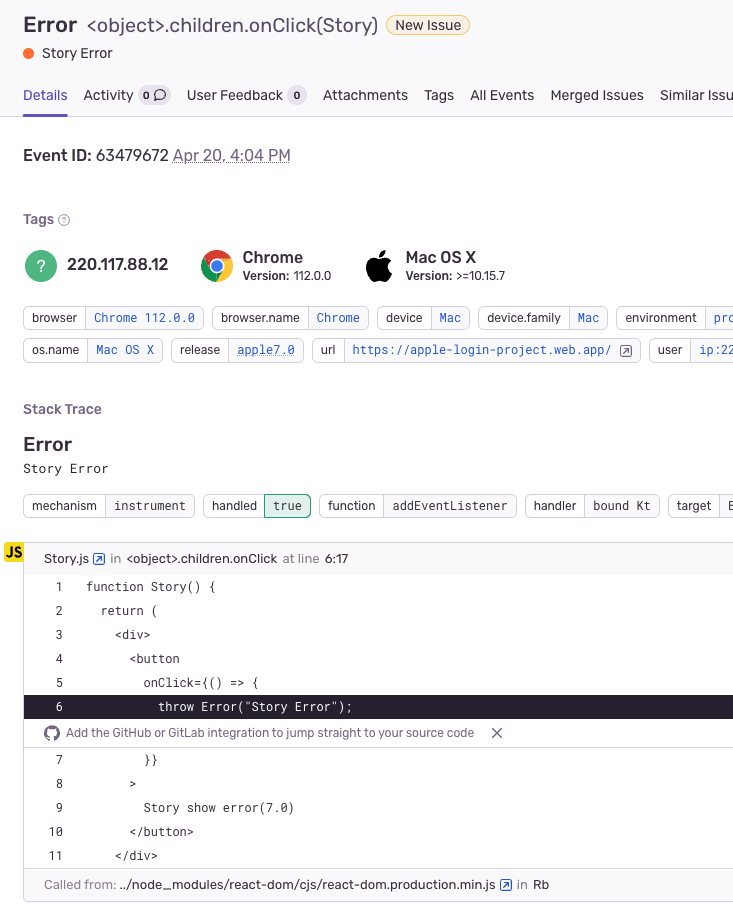The image size is (733, 922).
Task: Click the highlighted throw Error line 6
Action: coord(378,707)
